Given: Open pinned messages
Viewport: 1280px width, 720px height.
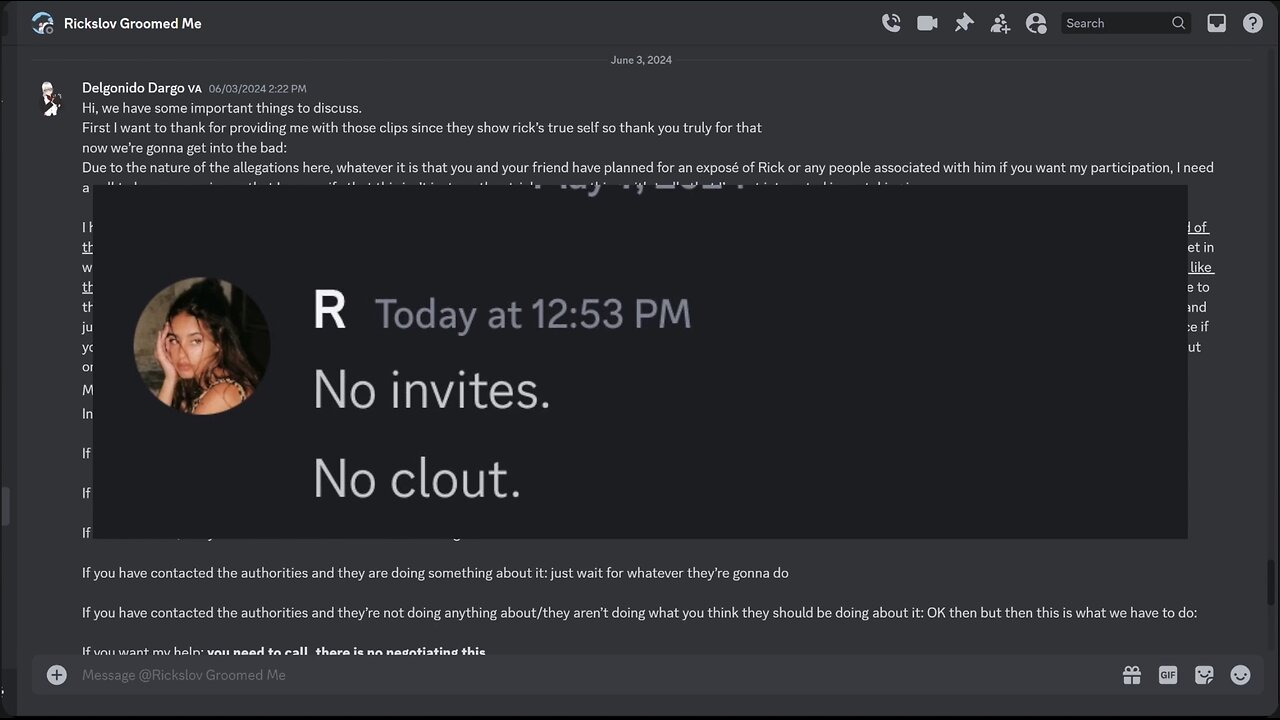Looking at the screenshot, I should pyautogui.click(x=964, y=23).
